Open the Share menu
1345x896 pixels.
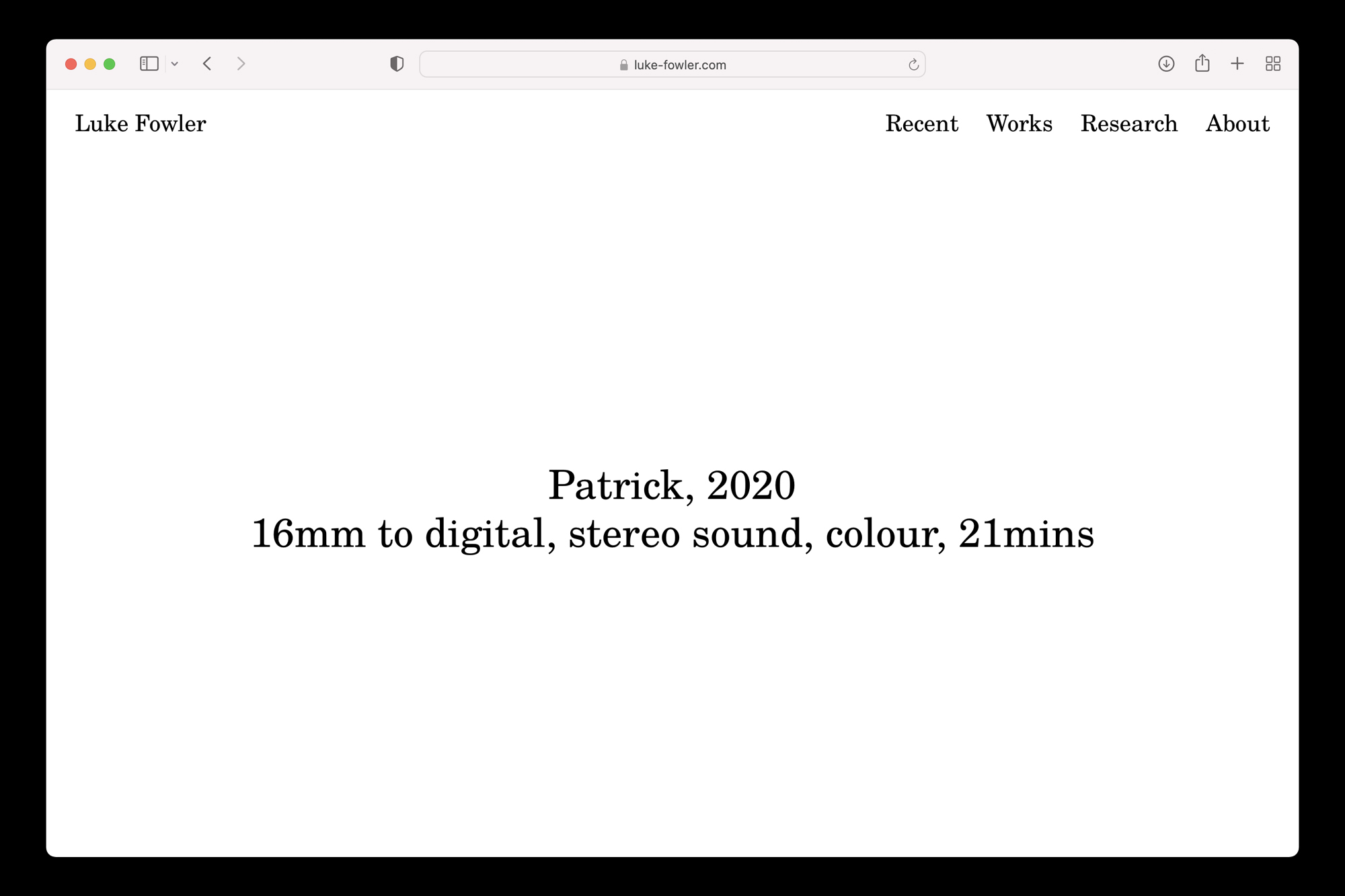click(x=1202, y=64)
